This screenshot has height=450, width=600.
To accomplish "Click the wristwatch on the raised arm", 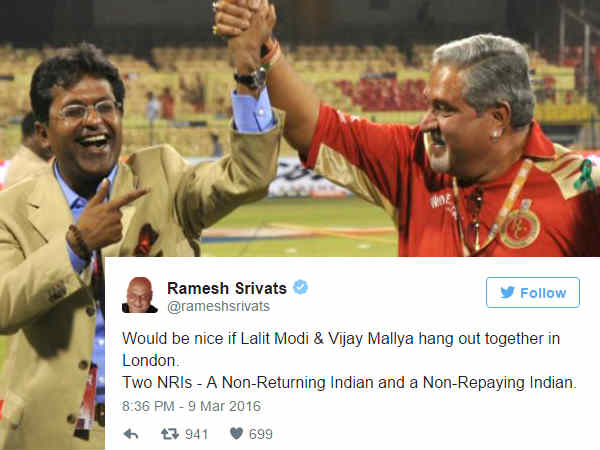I will pyautogui.click(x=251, y=79).
